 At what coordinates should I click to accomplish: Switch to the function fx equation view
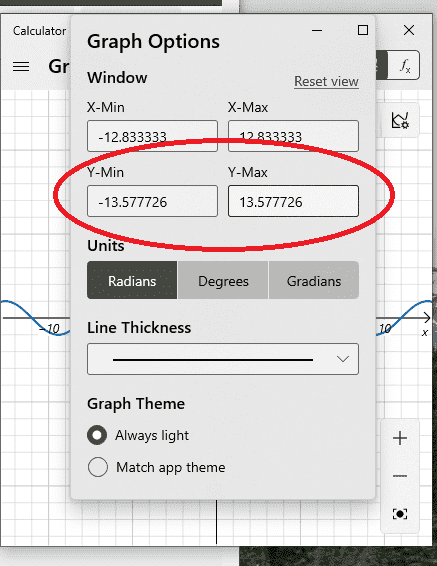click(404, 65)
